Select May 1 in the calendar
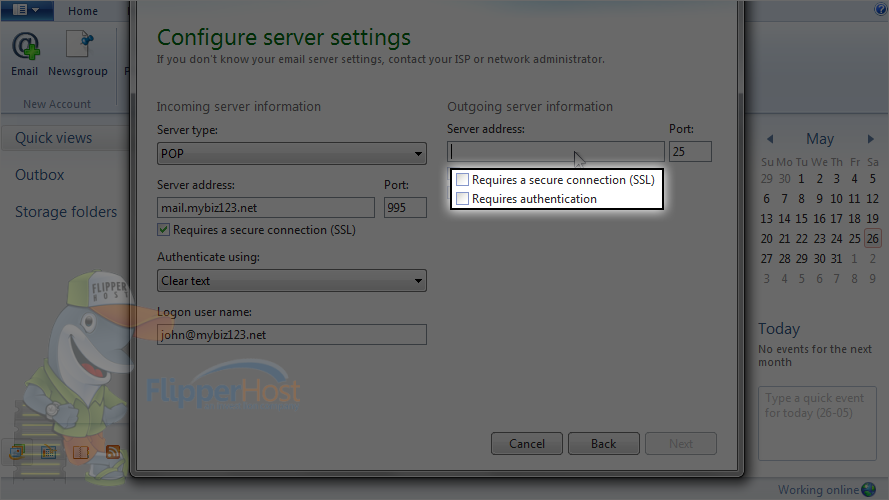Image resolution: width=889 pixels, height=500 pixels. click(801, 179)
